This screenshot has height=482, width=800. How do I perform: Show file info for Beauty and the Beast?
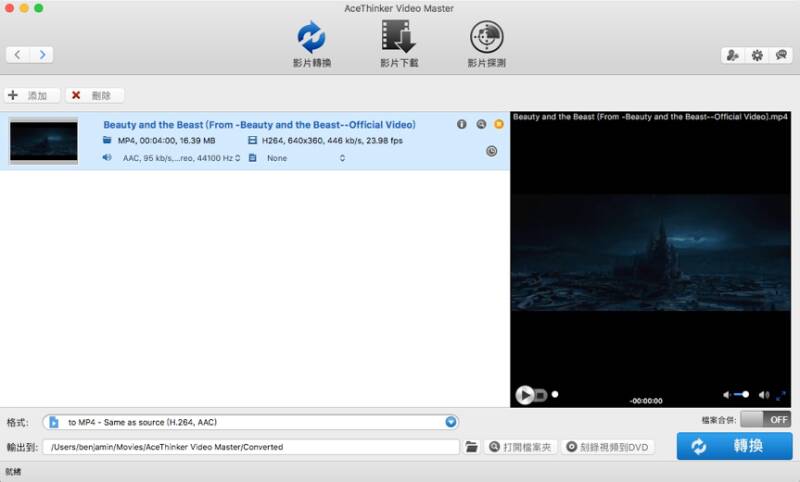coord(462,124)
